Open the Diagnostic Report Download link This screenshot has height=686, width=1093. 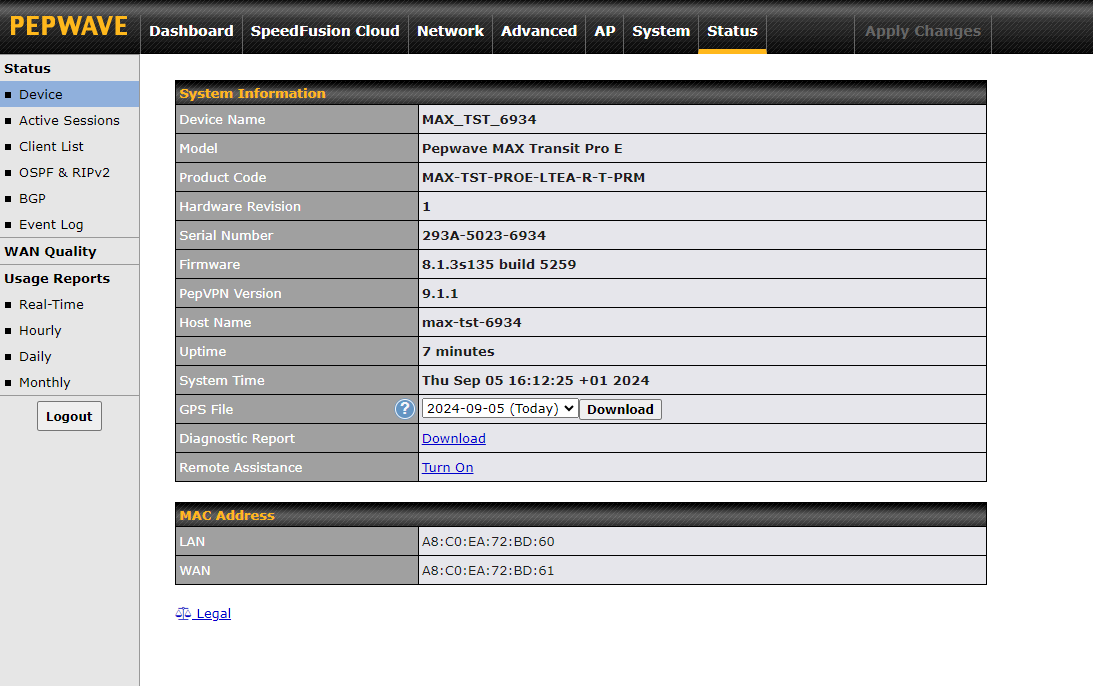pyautogui.click(x=453, y=438)
